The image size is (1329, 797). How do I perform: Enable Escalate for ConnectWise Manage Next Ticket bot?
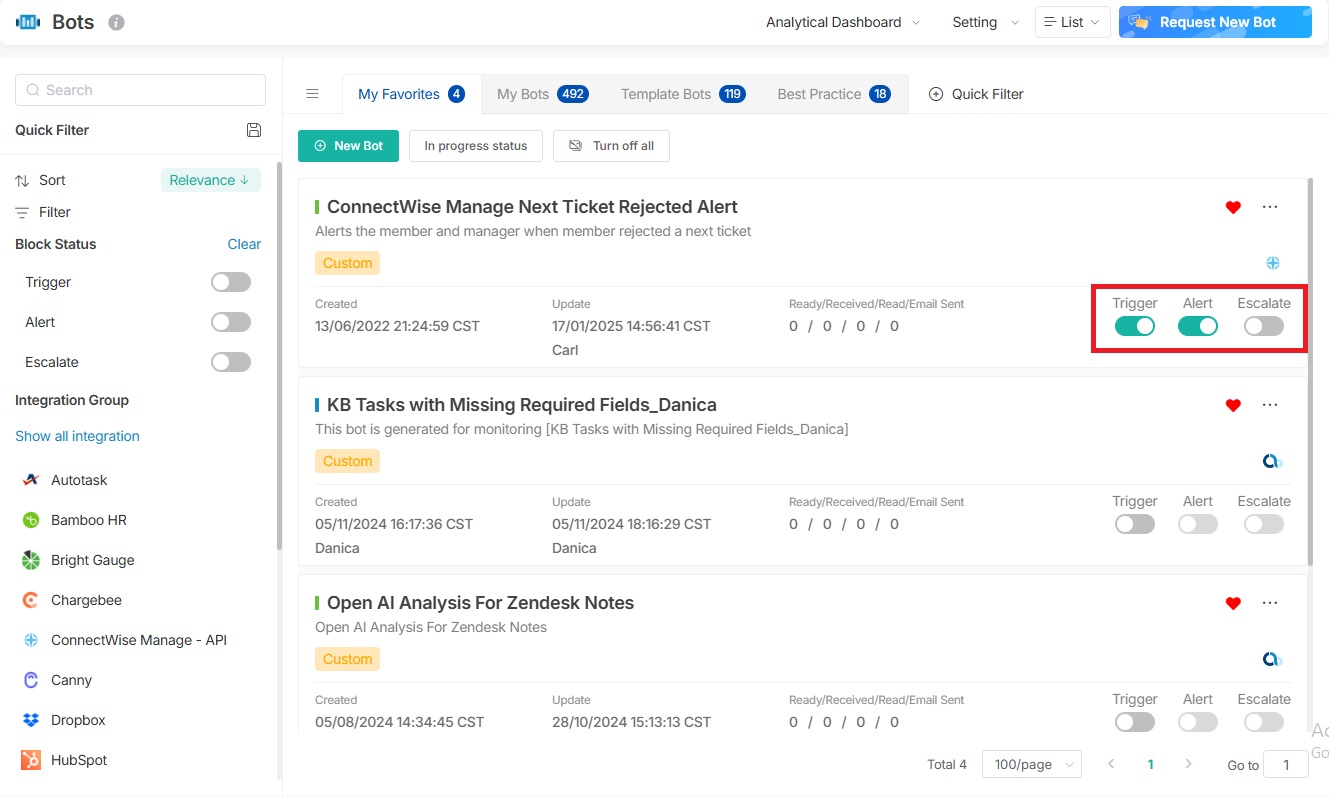click(x=1264, y=326)
